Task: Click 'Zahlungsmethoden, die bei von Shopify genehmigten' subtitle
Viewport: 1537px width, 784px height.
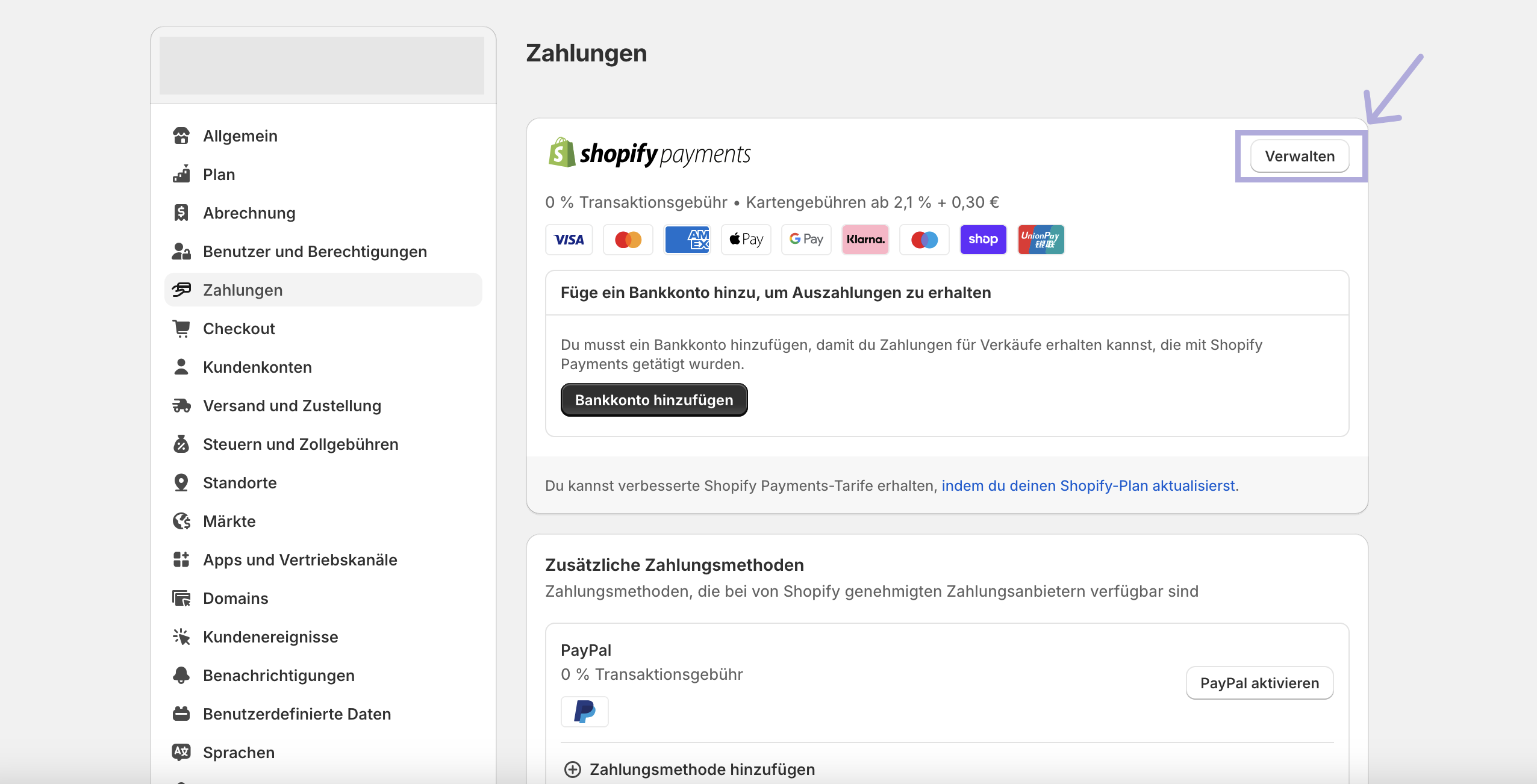Action: click(x=871, y=591)
